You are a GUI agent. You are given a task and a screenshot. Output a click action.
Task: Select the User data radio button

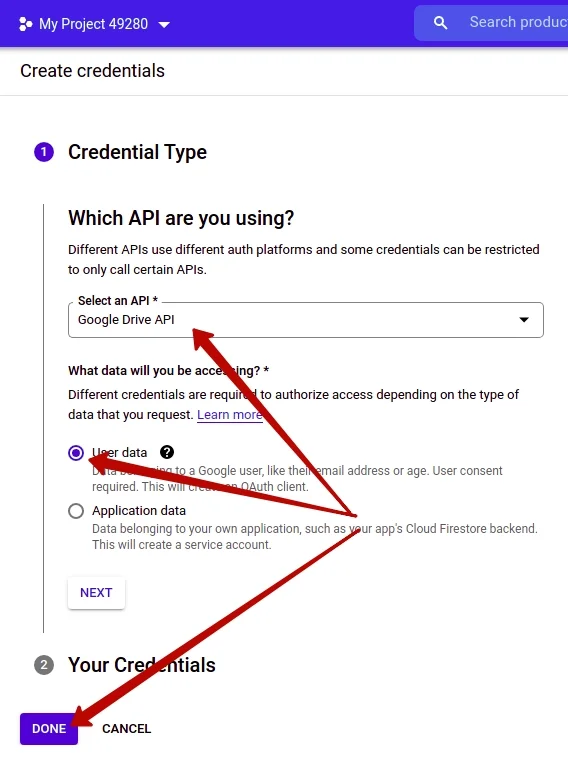pyautogui.click(x=76, y=453)
